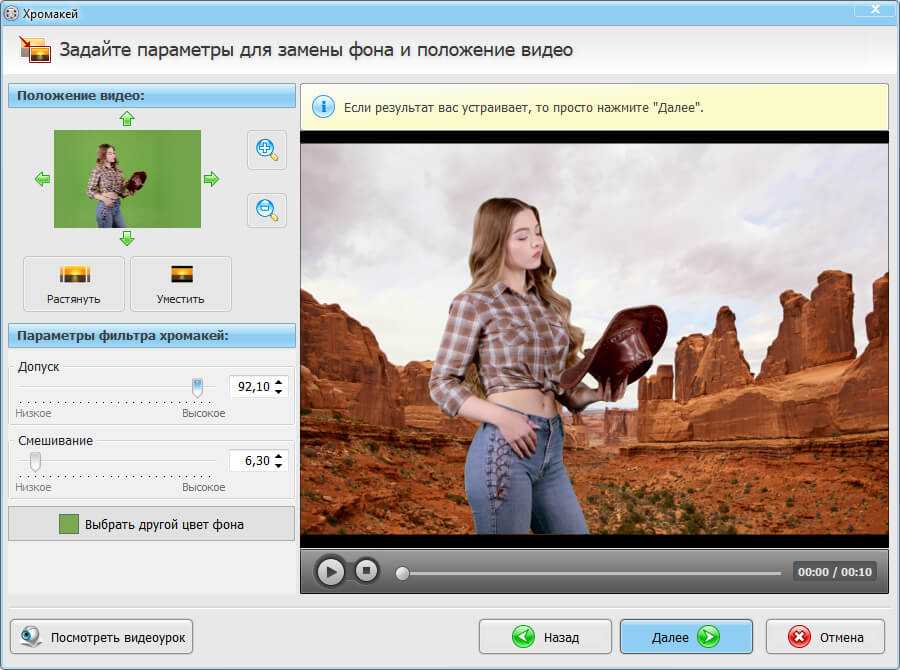Click the zoom in magnifier icon
This screenshot has width=900, height=670.
click(266, 150)
